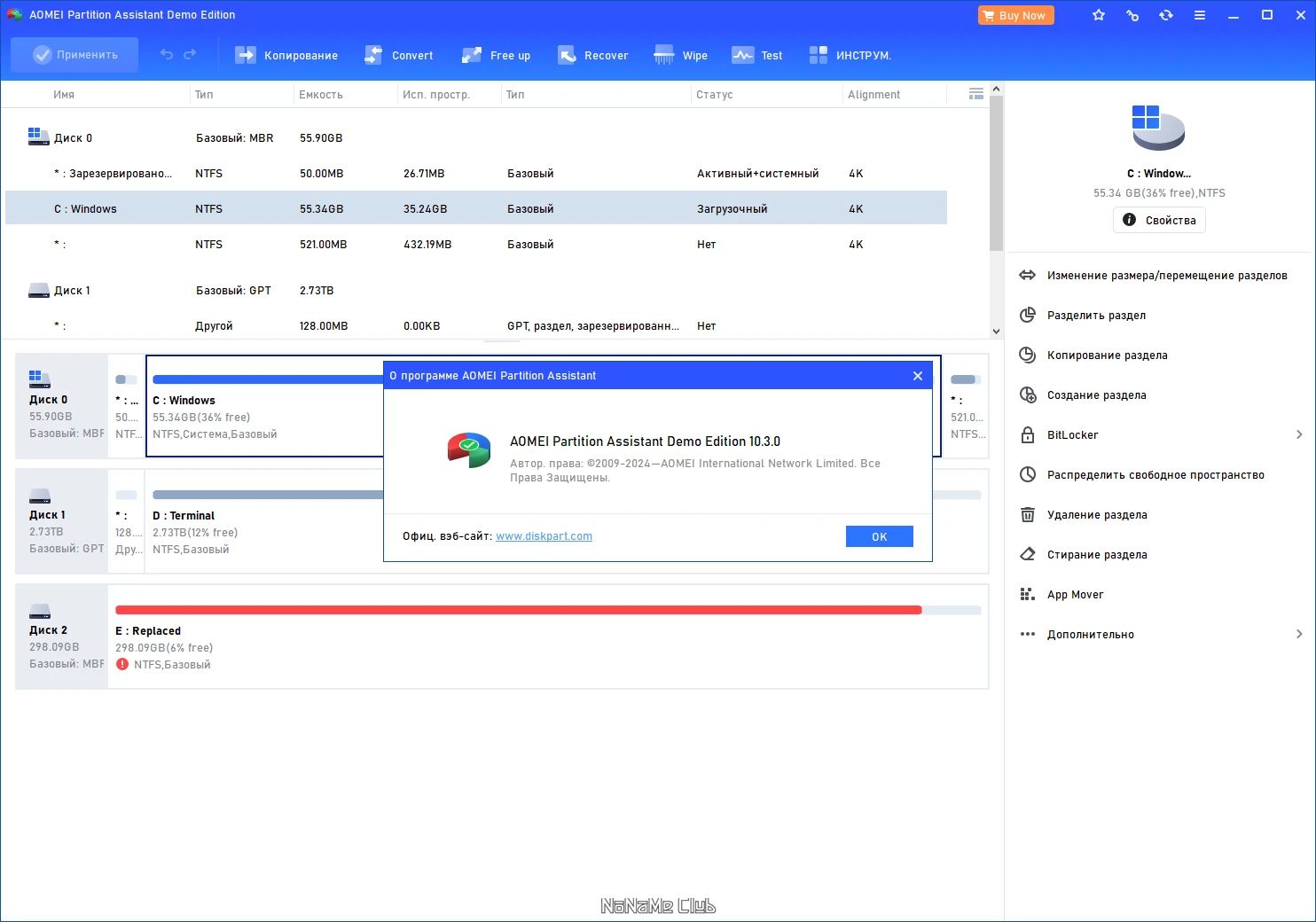Open App Mover from side panel
This screenshot has width=1316, height=922.
pyautogui.click(x=1075, y=595)
